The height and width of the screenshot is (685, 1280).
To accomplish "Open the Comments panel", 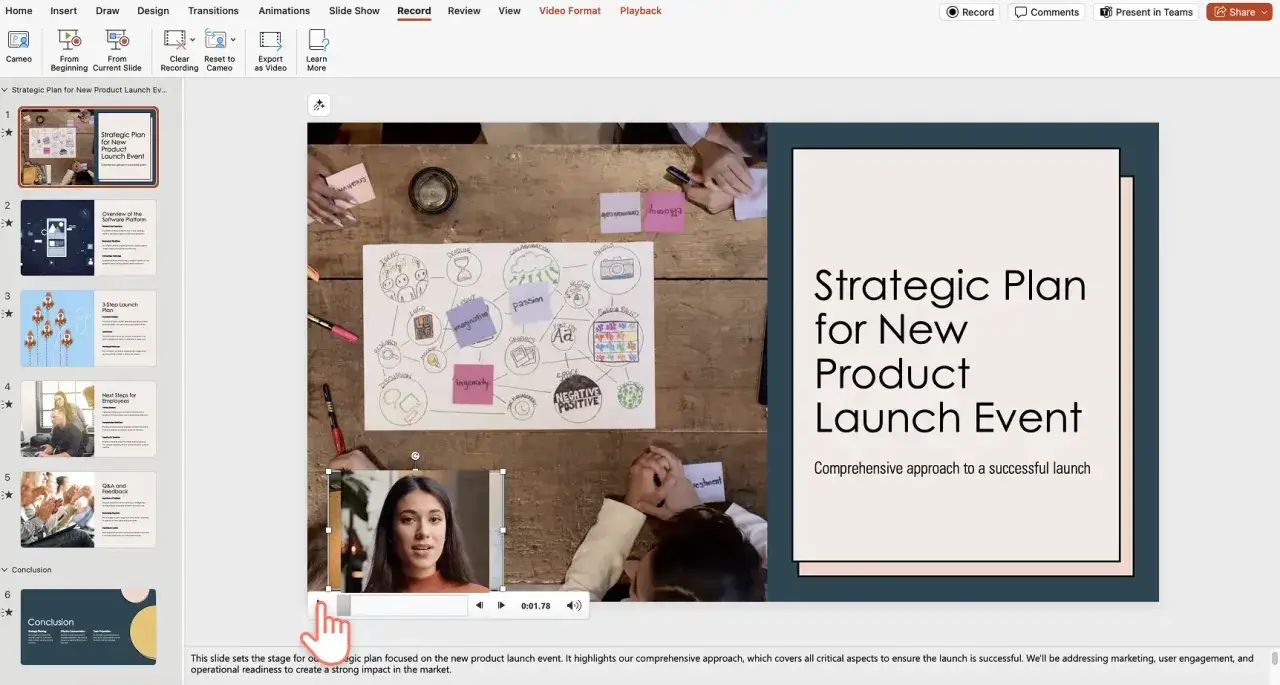I will [x=1046, y=12].
